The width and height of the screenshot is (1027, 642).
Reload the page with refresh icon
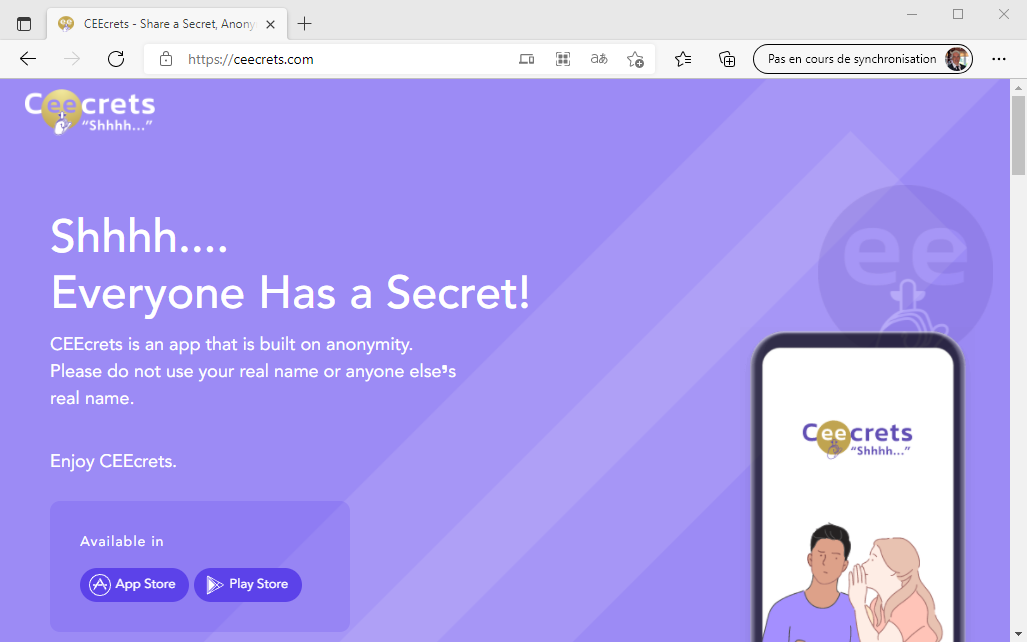tap(116, 59)
